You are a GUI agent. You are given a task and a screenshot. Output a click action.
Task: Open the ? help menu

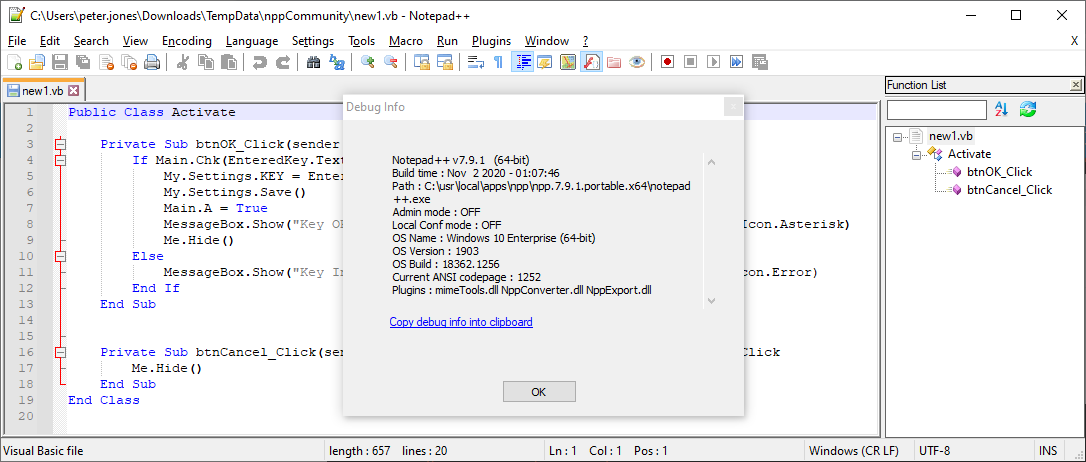point(585,41)
